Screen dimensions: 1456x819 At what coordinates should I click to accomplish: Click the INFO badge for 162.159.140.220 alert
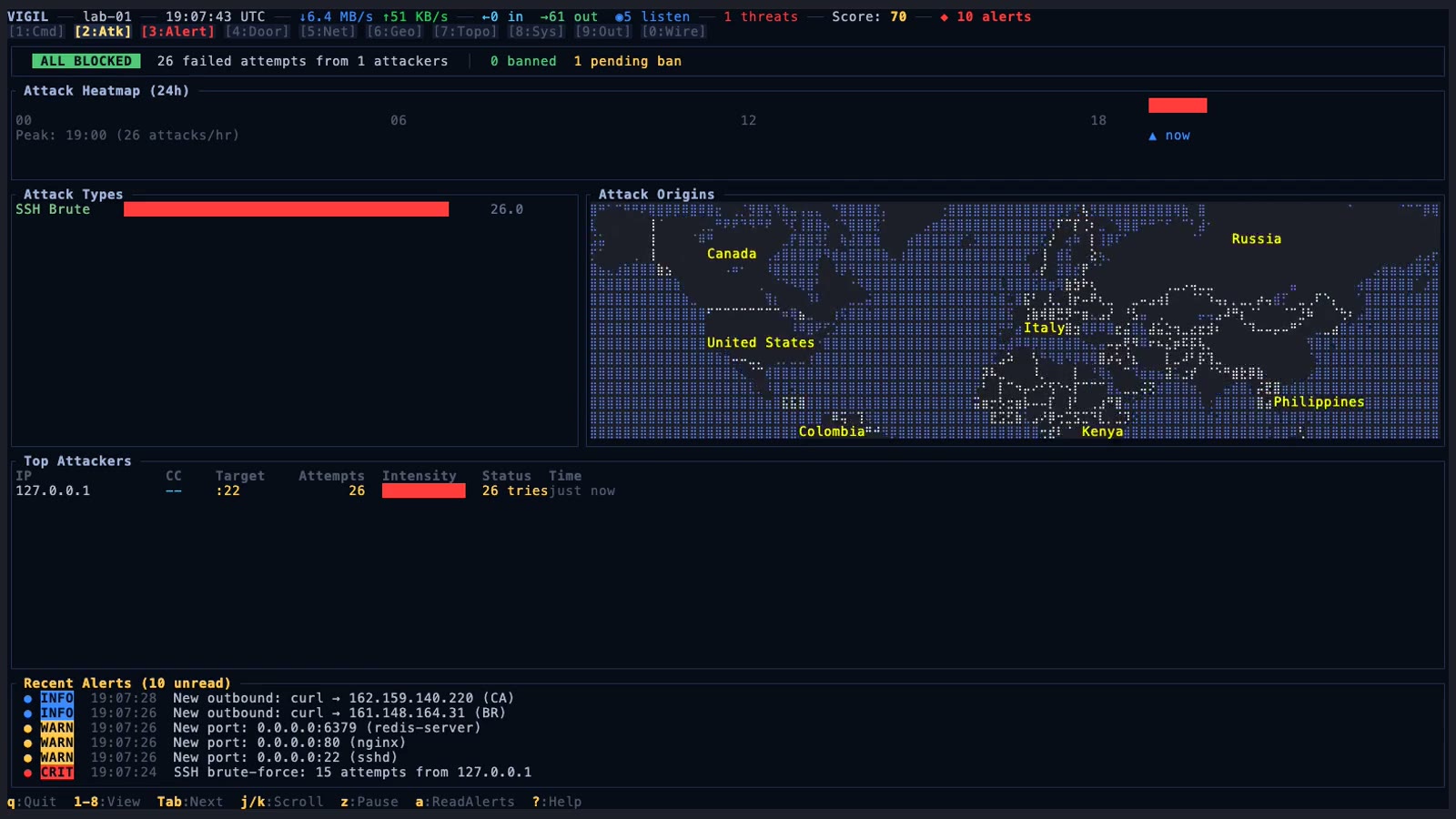coord(56,698)
